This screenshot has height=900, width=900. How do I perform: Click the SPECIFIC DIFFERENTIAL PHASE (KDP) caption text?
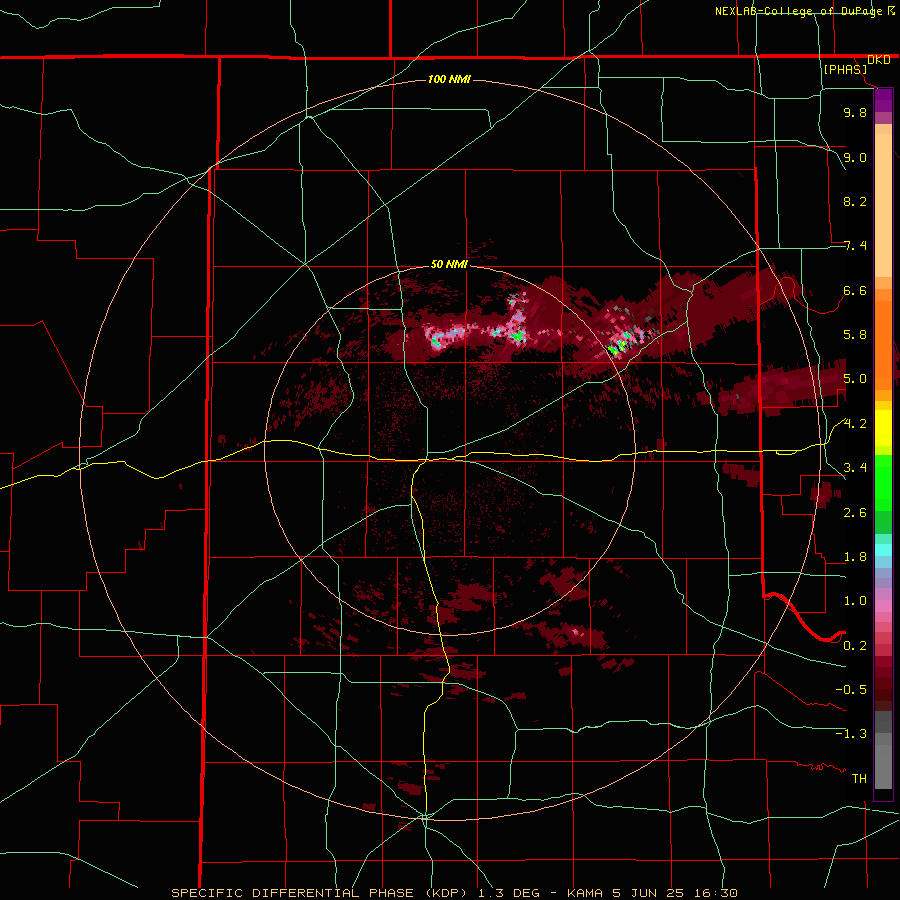(x=321, y=893)
